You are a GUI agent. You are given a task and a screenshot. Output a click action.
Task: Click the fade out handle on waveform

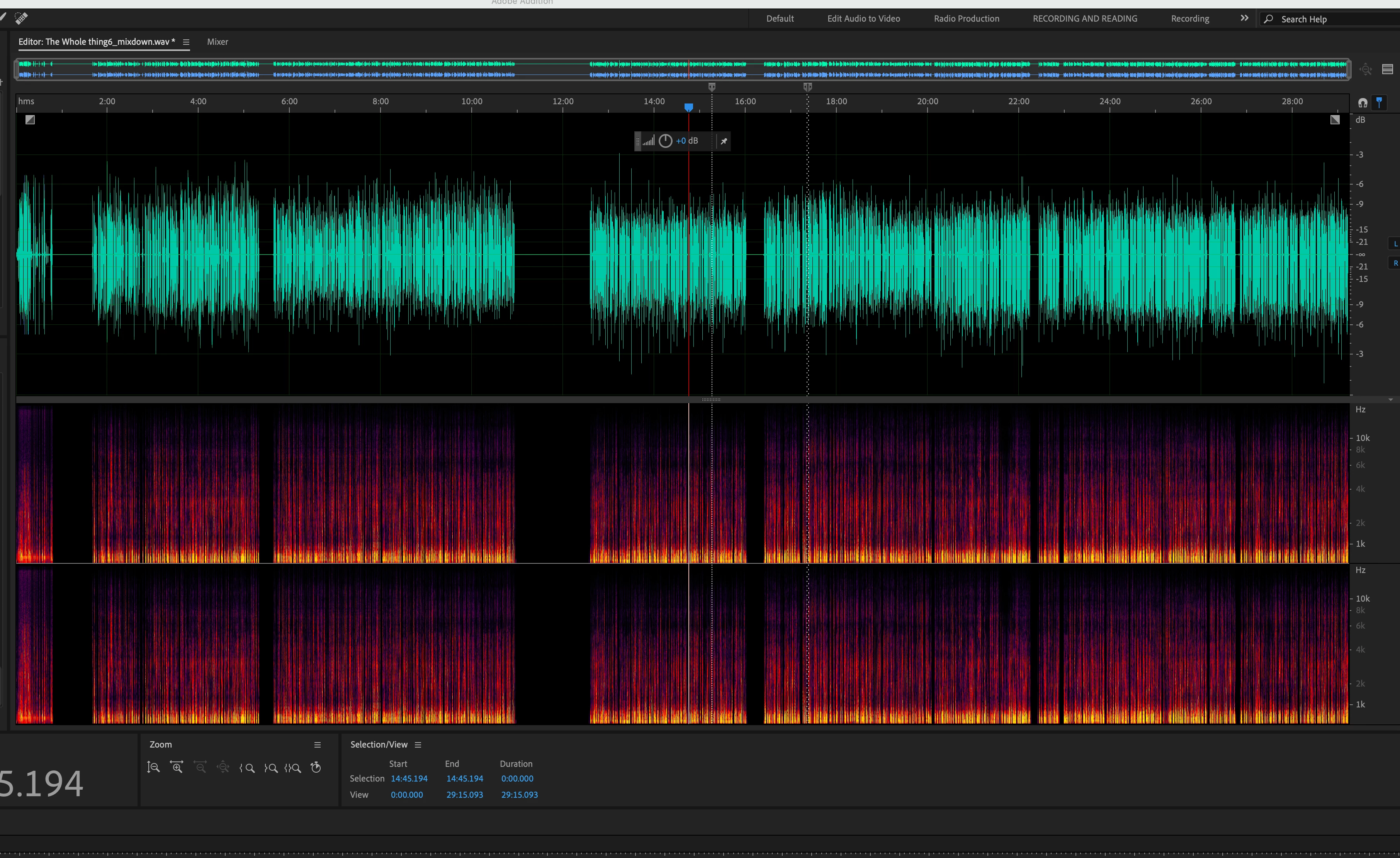pyautogui.click(x=1335, y=120)
